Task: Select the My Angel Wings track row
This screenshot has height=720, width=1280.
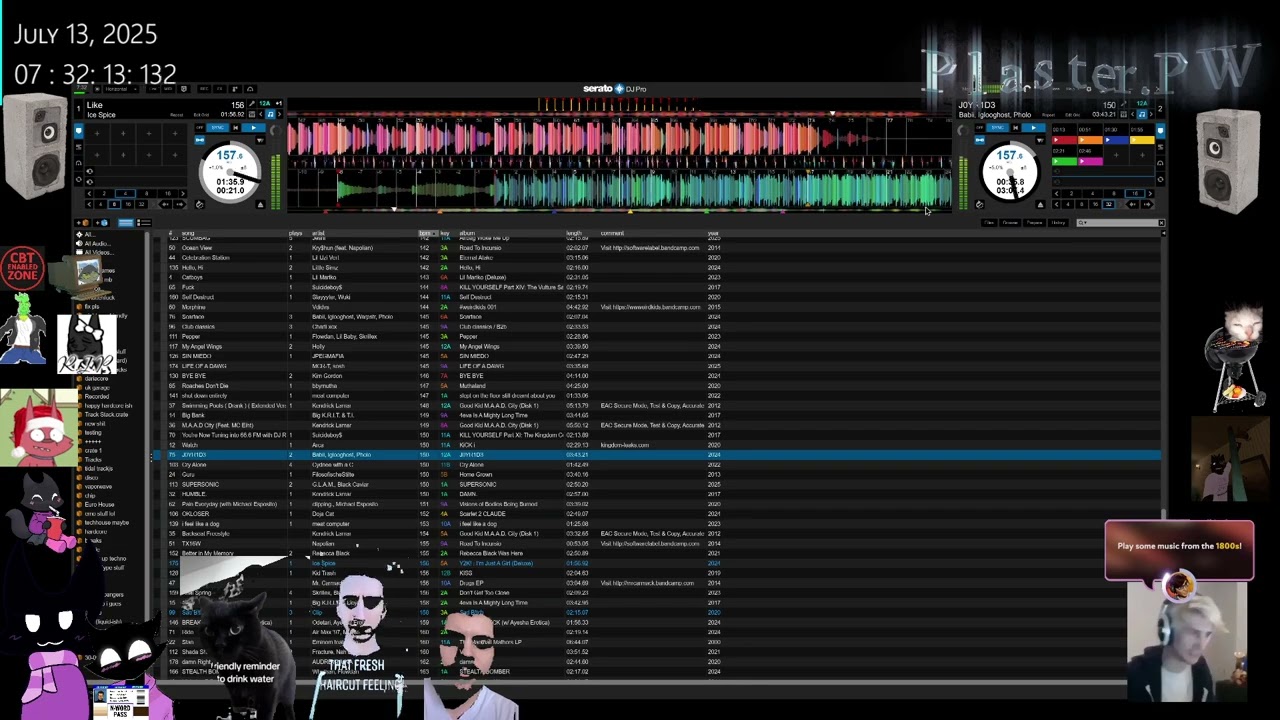Action: [660, 346]
